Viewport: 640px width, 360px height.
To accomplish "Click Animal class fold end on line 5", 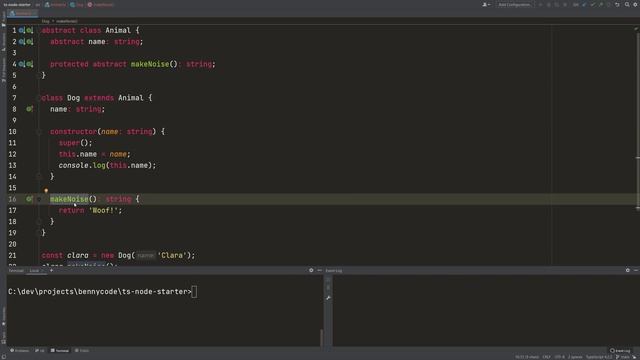I will pyautogui.click(x=39, y=76).
